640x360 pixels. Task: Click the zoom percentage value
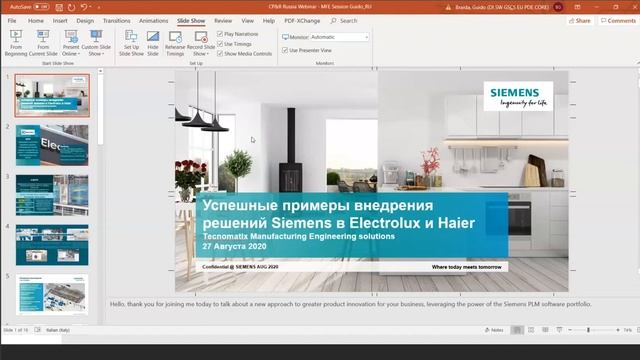627,330
